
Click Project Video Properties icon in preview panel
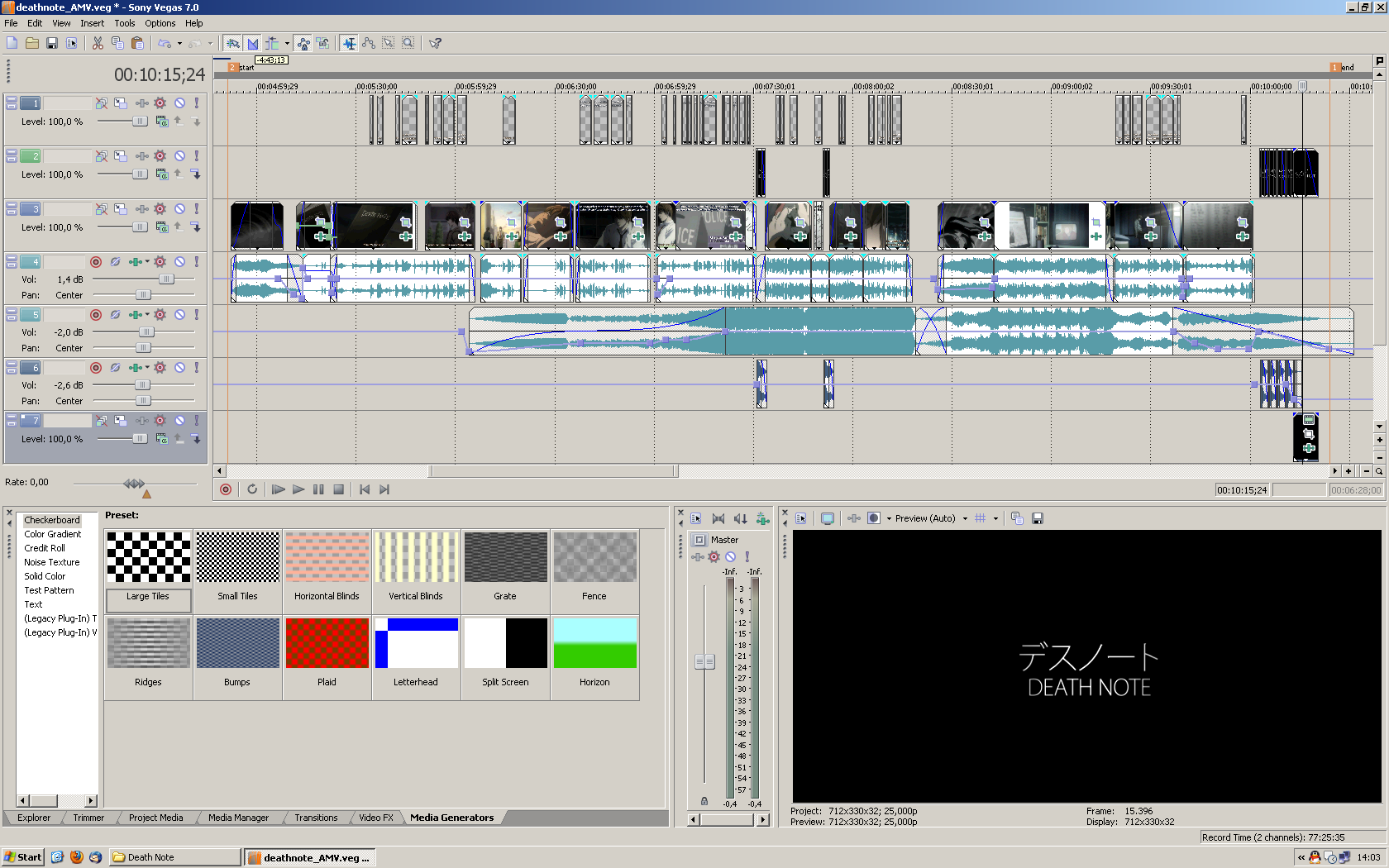click(801, 518)
